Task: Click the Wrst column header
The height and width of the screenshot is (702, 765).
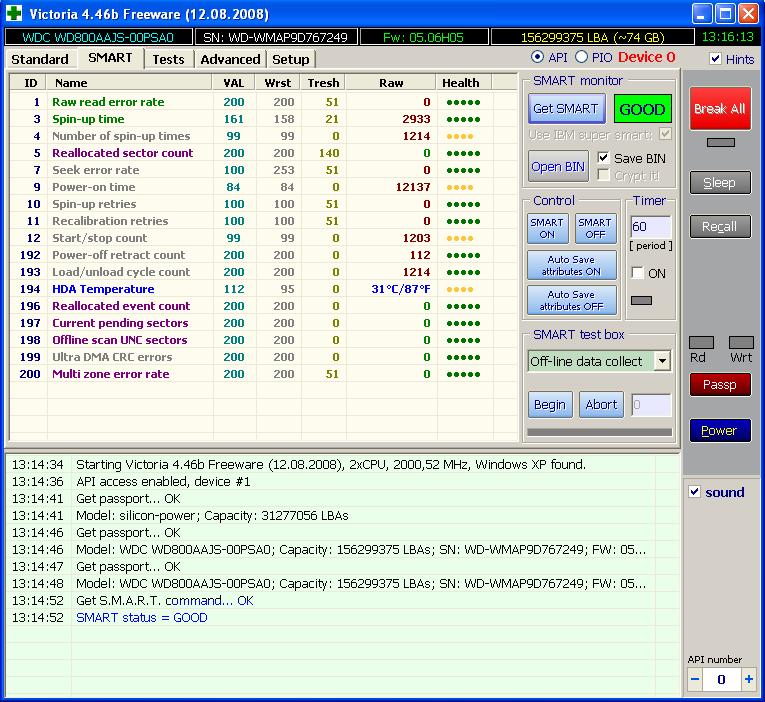Action: click(278, 83)
